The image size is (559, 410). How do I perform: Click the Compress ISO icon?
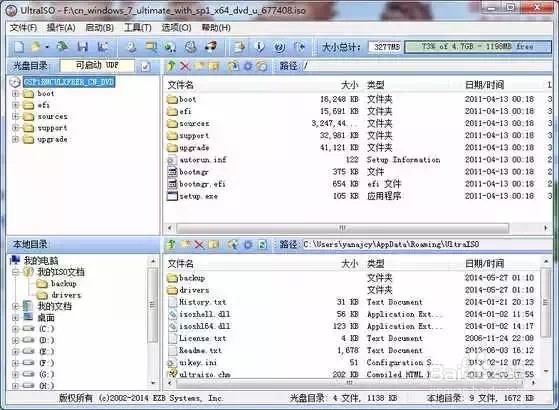pyautogui.click(x=170, y=47)
